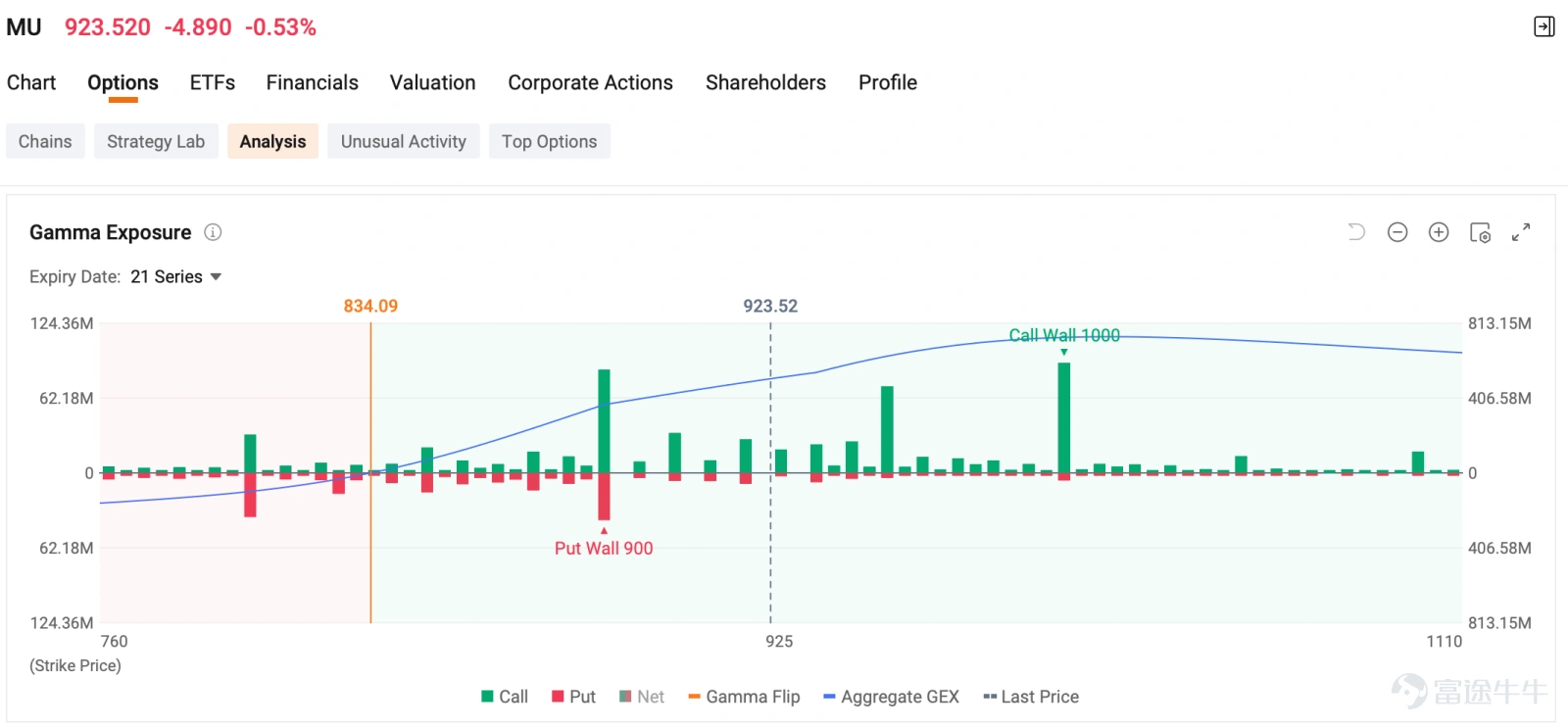This screenshot has height=727, width=1568.
Task: Select the Options tab
Action: 122,82
